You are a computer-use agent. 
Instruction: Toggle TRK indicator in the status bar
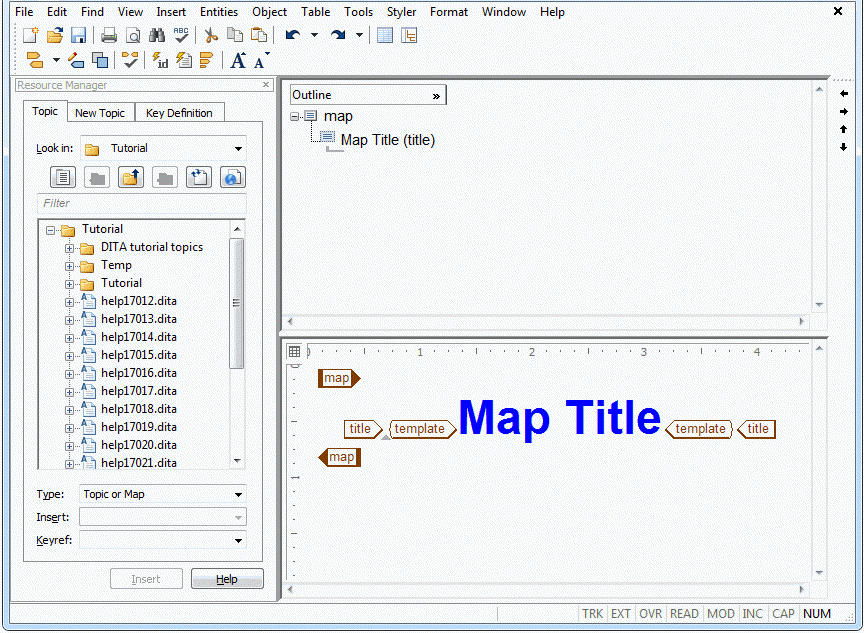point(592,614)
